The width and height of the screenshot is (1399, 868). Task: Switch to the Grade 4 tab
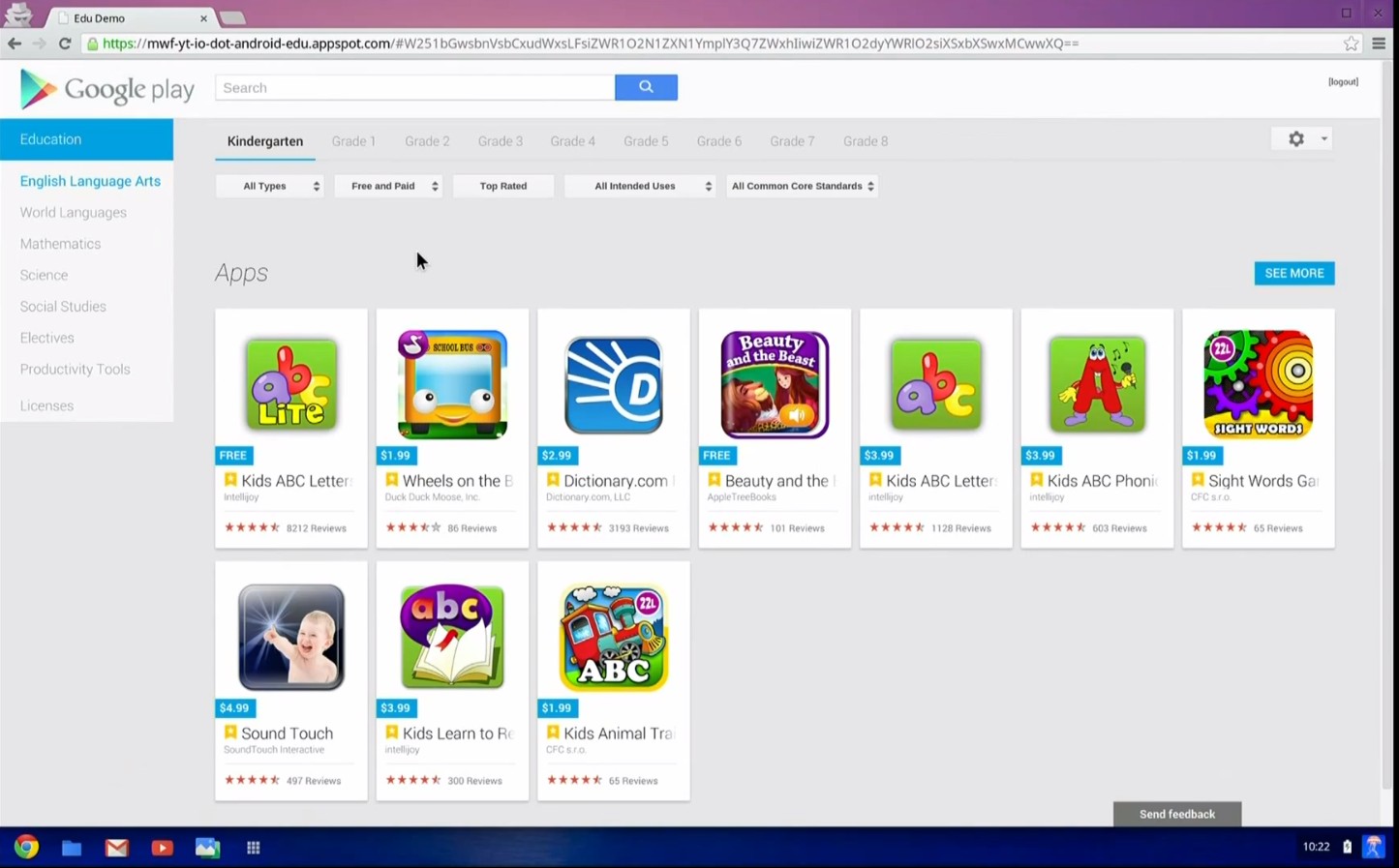pos(573,141)
